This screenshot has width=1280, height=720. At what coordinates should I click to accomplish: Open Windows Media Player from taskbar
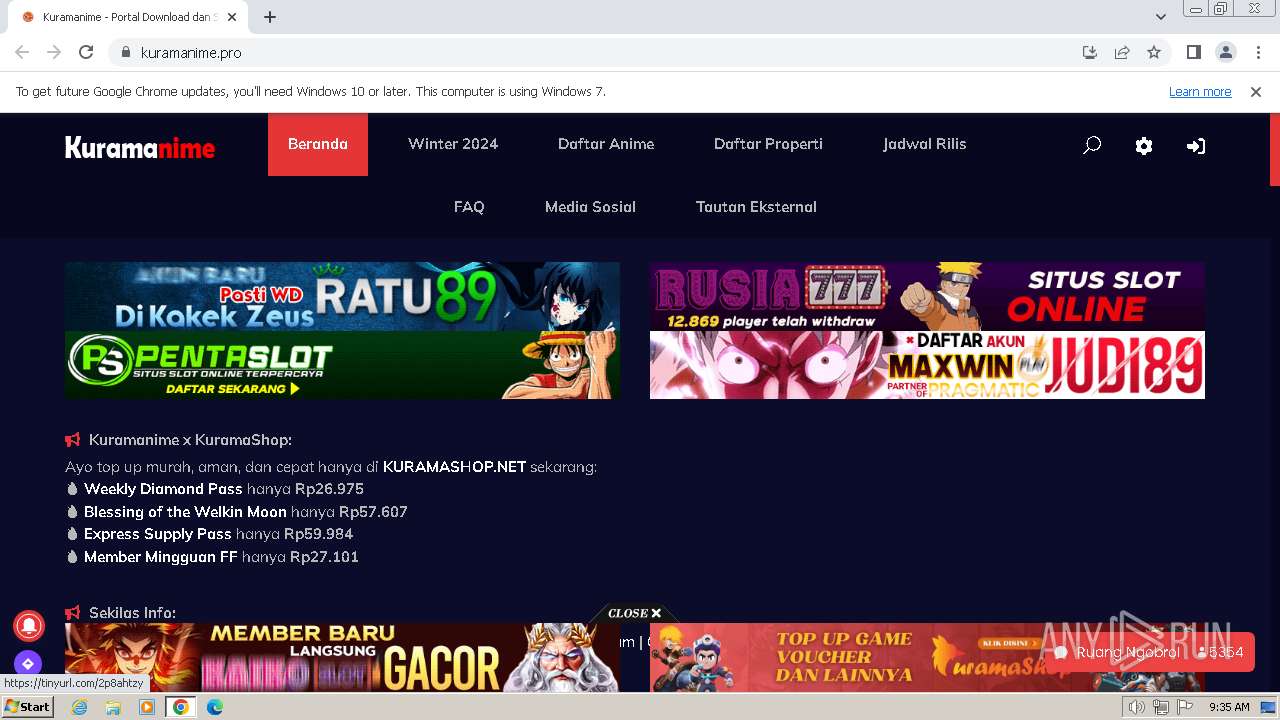[x=147, y=707]
